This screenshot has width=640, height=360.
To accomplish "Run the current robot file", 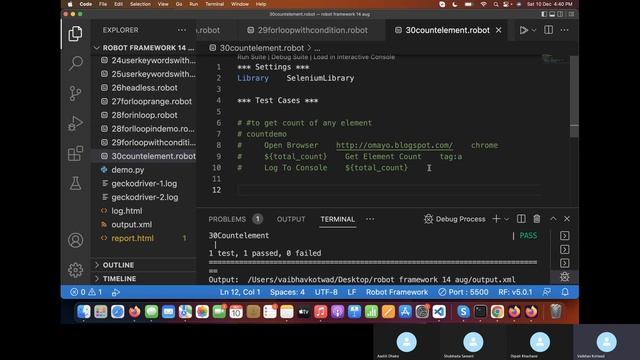I will [x=523, y=30].
